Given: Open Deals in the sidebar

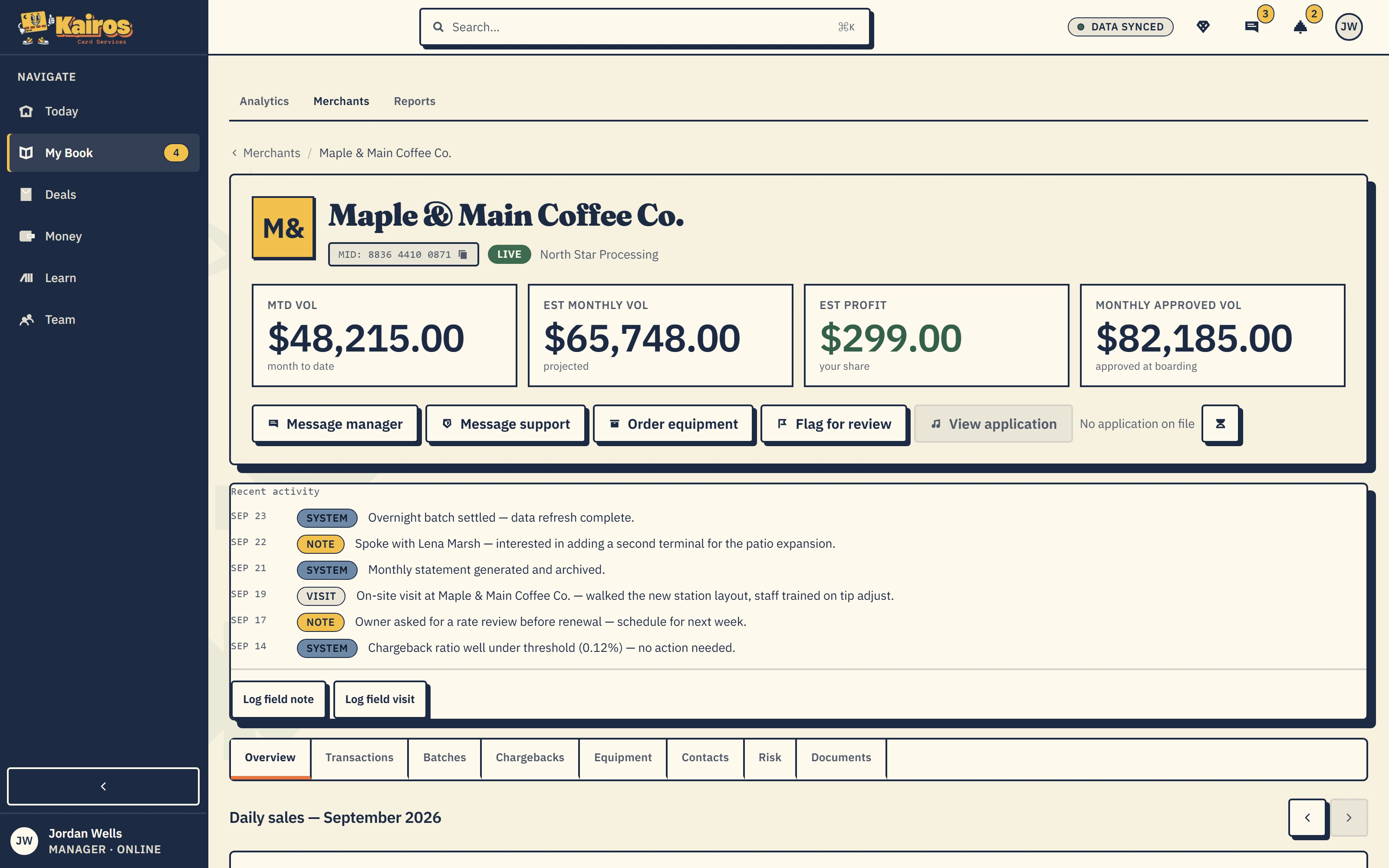Looking at the screenshot, I should click(x=103, y=194).
